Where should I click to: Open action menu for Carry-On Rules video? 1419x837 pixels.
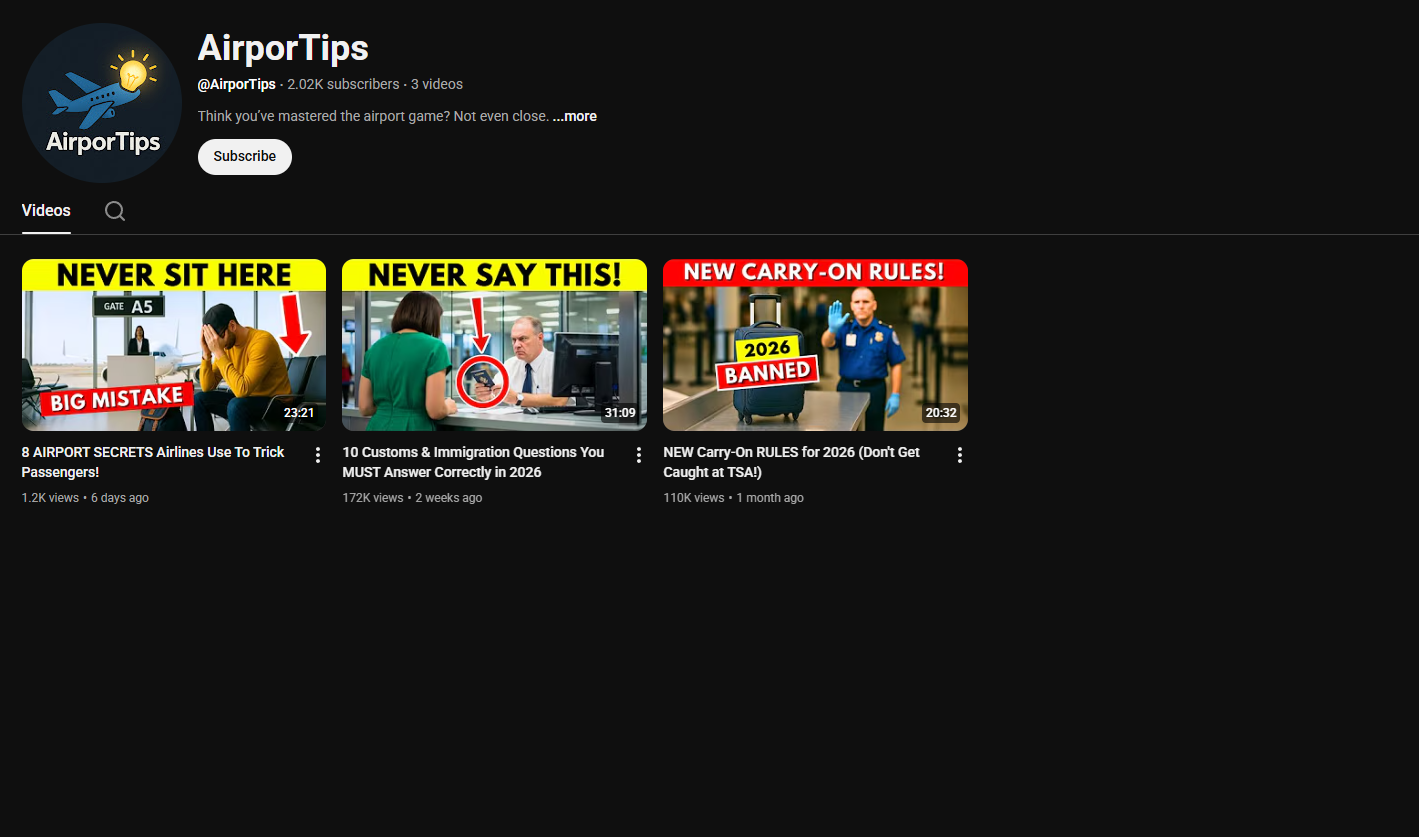pyautogui.click(x=960, y=455)
